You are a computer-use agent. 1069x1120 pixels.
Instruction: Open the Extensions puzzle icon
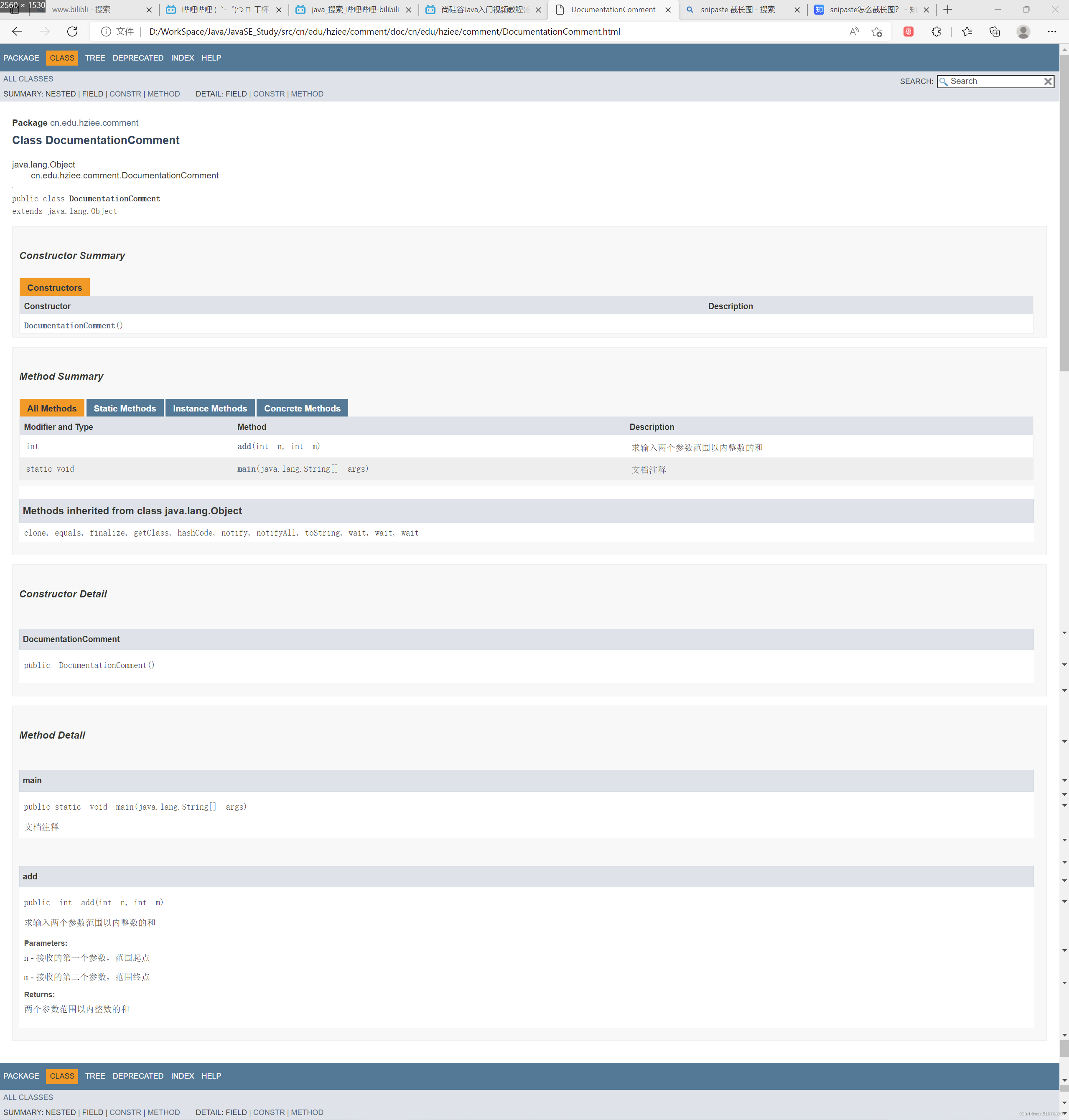click(x=936, y=32)
